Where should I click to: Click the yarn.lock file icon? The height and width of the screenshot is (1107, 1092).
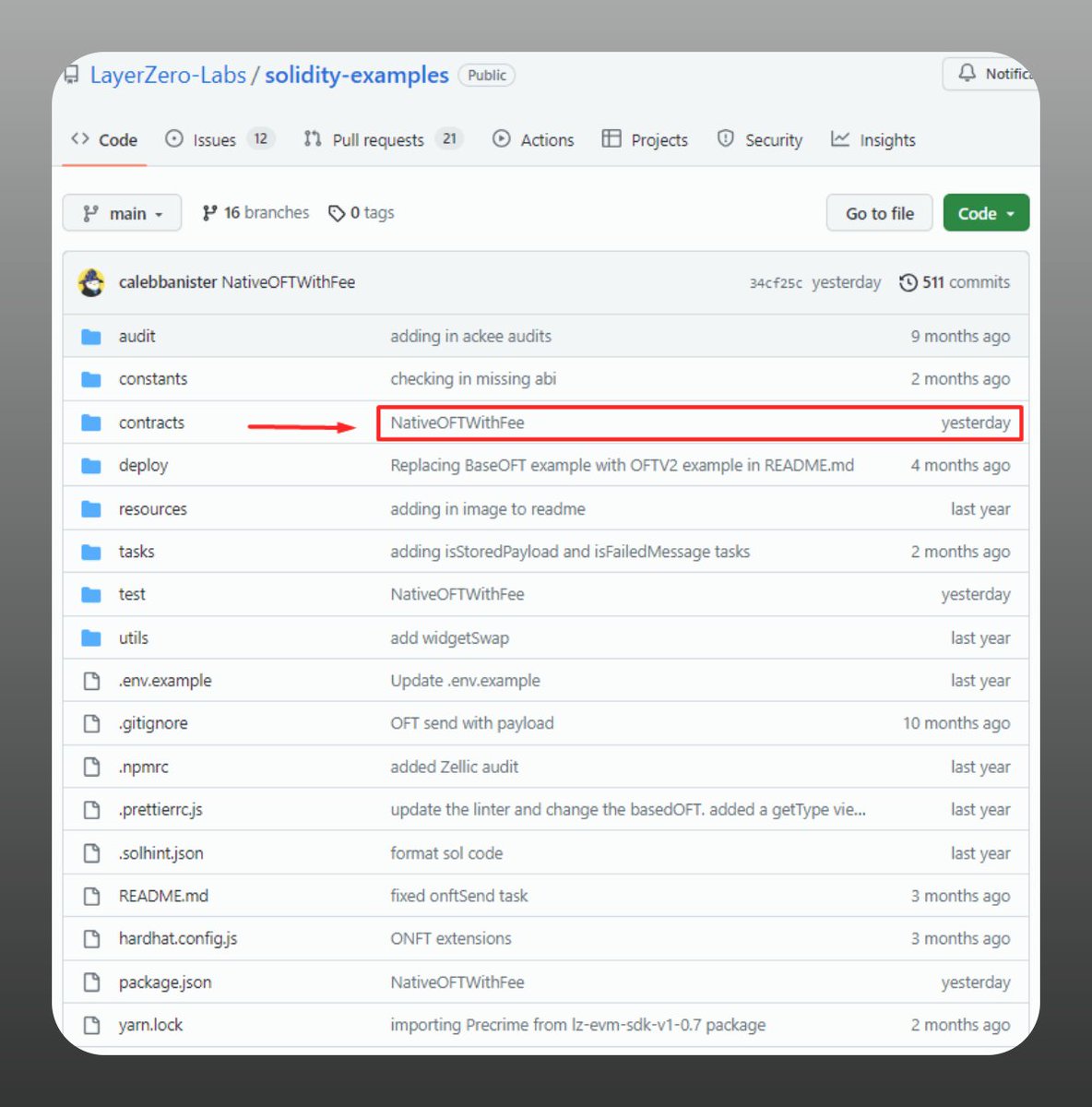91,1025
